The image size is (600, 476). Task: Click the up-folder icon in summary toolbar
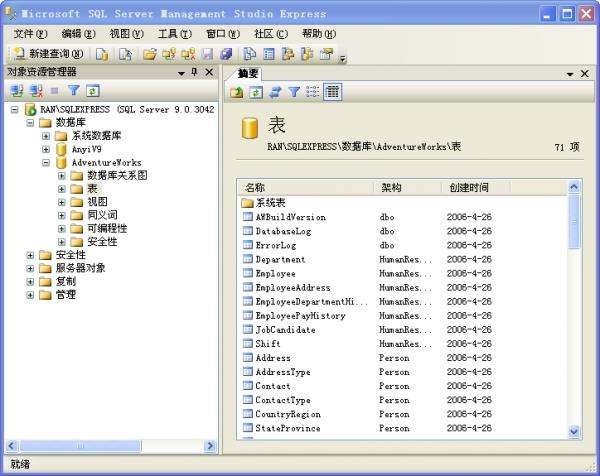point(237,92)
